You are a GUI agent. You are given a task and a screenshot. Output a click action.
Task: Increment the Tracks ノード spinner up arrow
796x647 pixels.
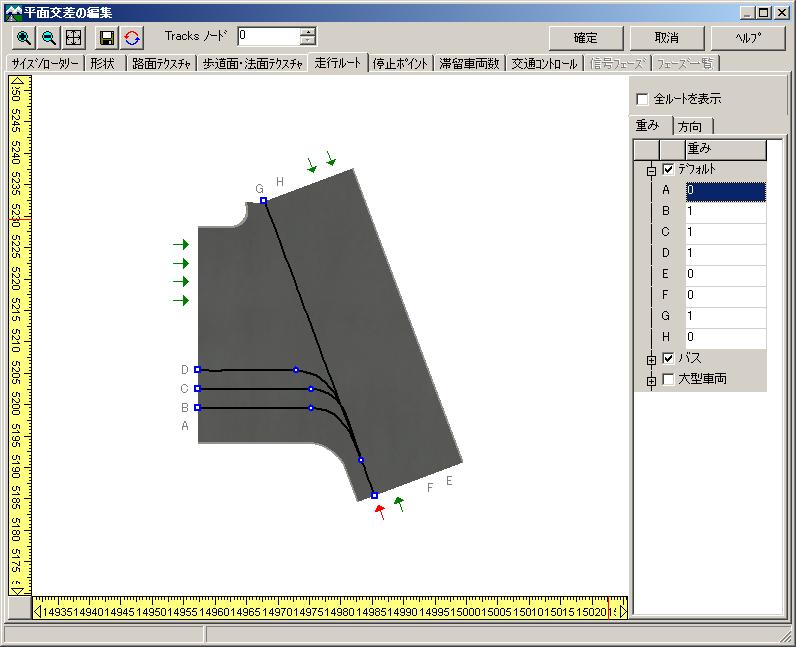[308, 32]
